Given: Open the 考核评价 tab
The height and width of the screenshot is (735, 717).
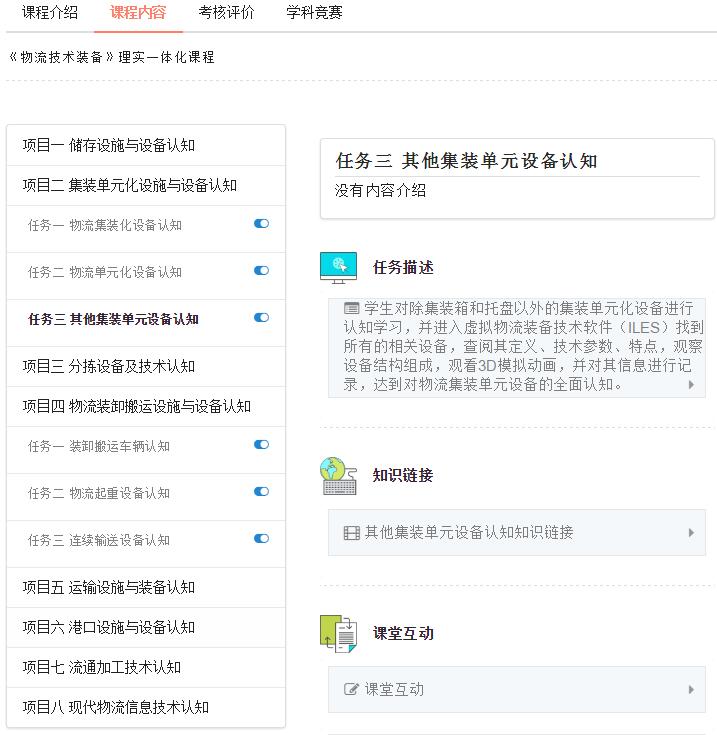Looking at the screenshot, I should pyautogui.click(x=226, y=13).
